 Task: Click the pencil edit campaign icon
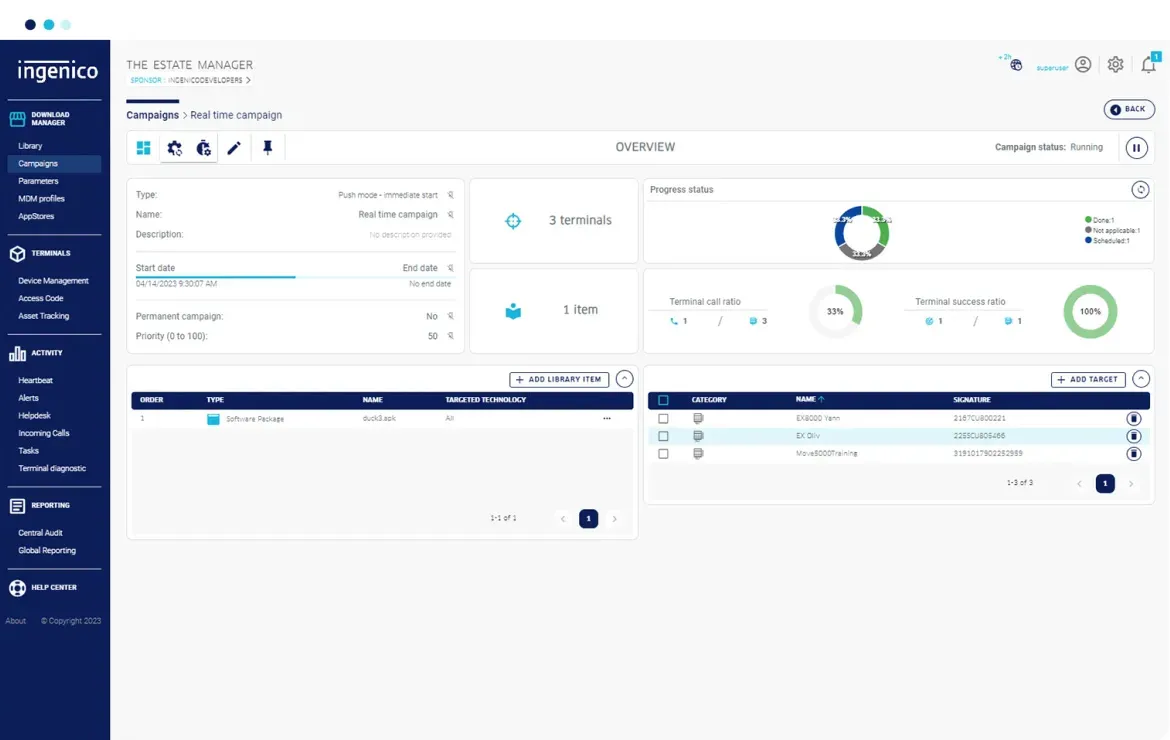(234, 148)
